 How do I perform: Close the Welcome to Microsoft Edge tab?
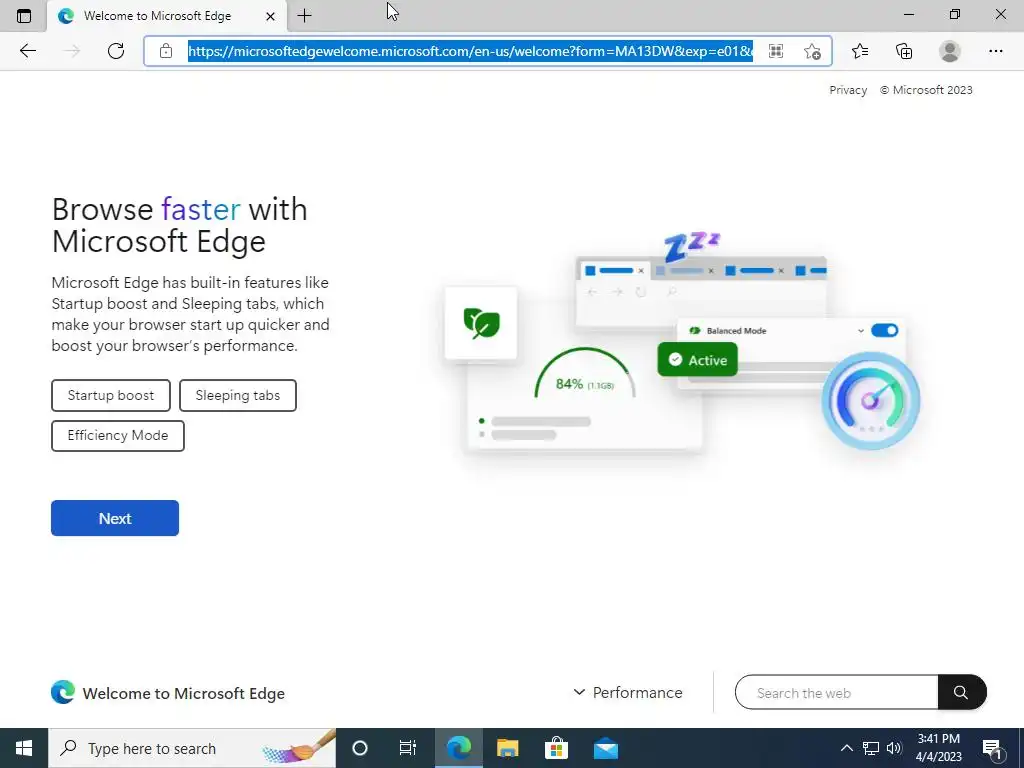pyautogui.click(x=270, y=16)
